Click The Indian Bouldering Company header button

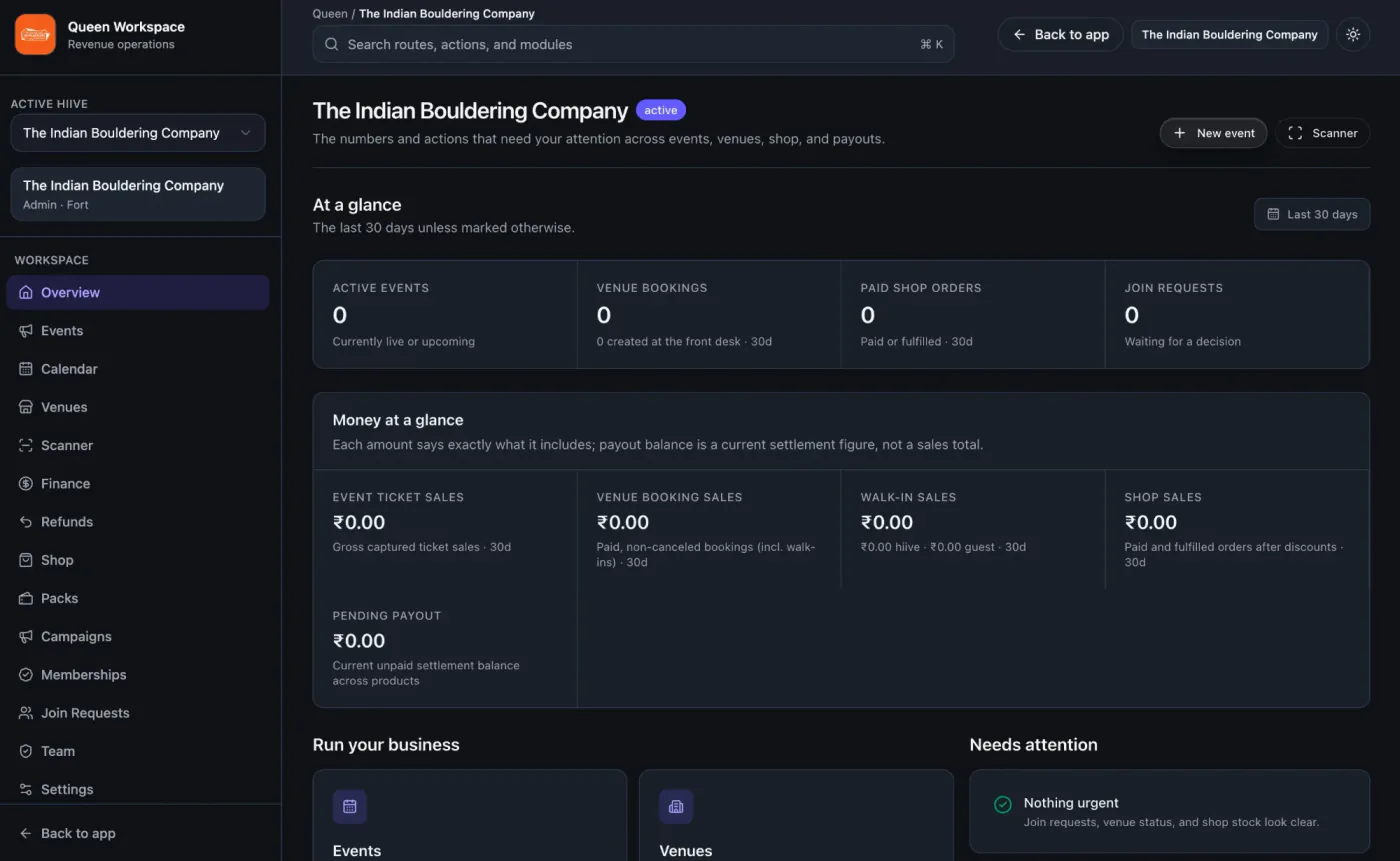click(x=1230, y=35)
